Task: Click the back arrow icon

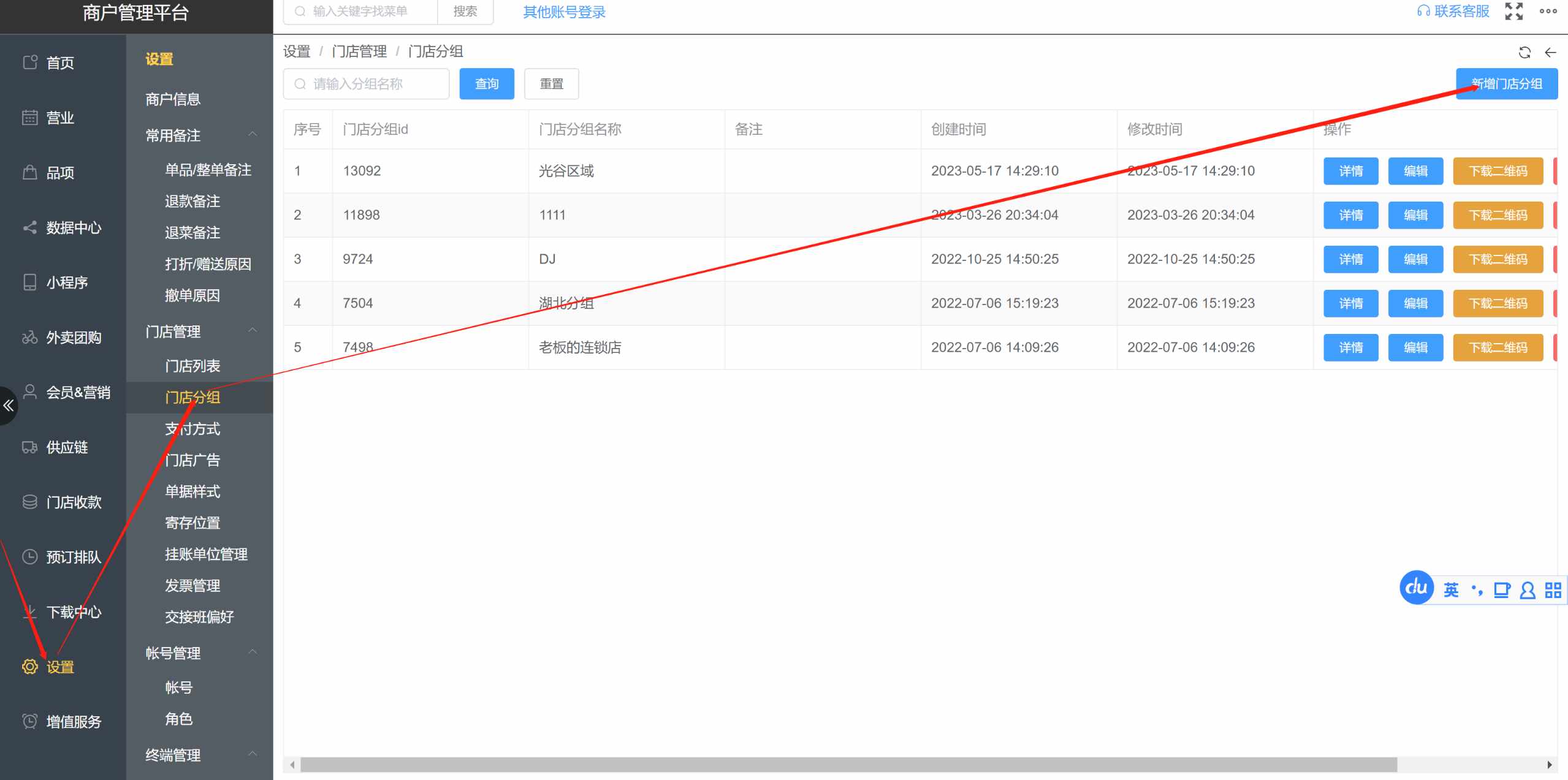Action: click(x=1550, y=52)
